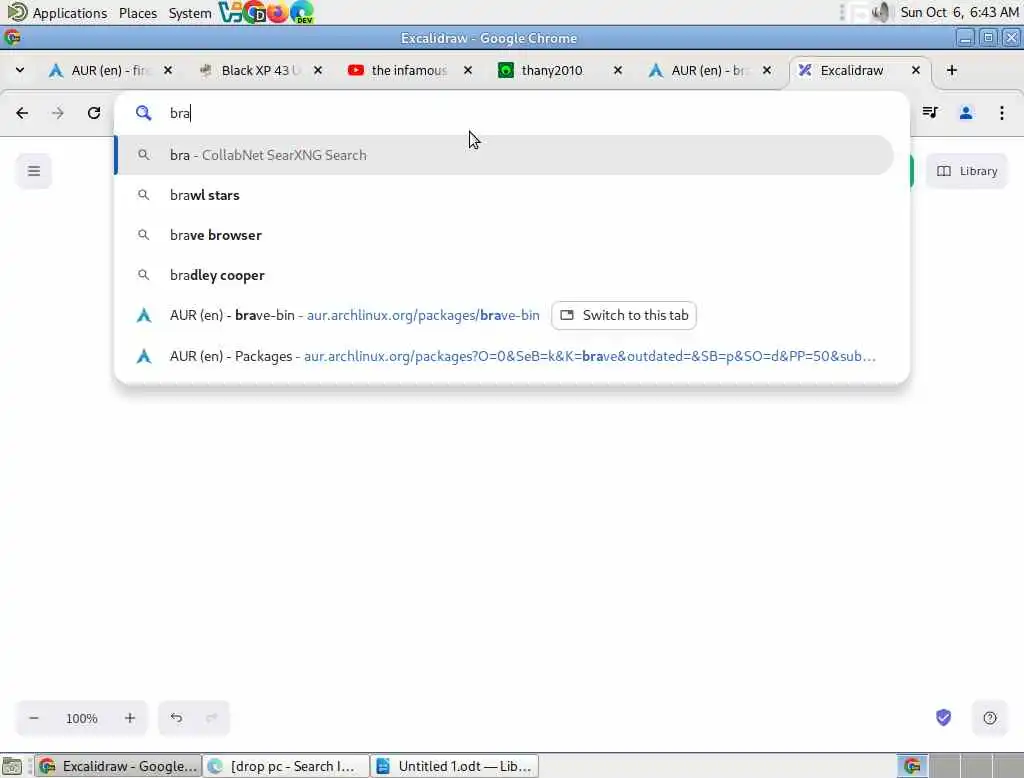
Task: Click the encryption shield icon
Action: pyautogui.click(x=944, y=717)
